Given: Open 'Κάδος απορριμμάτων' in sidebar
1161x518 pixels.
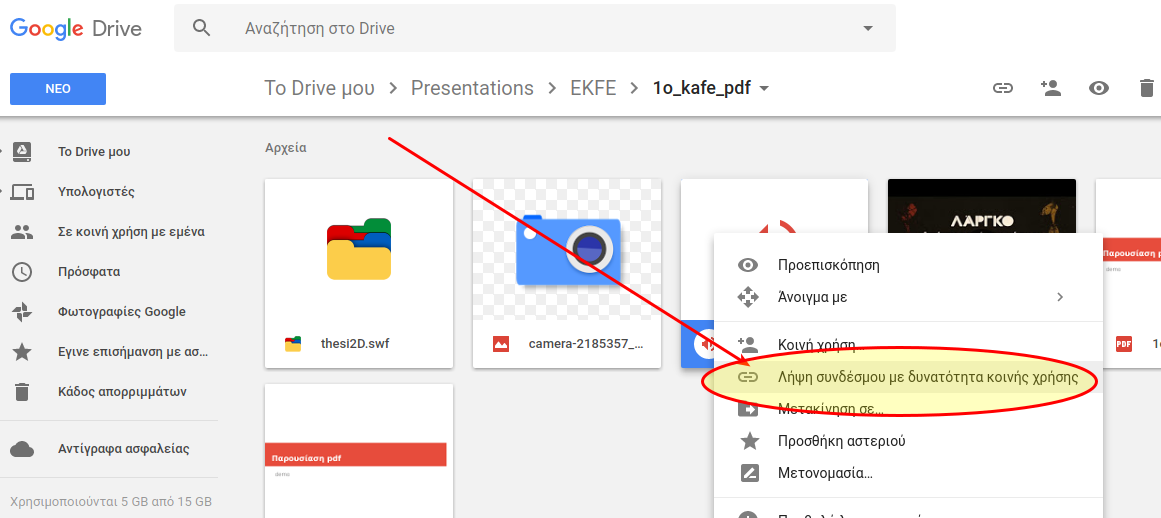Looking at the screenshot, I should tap(122, 391).
